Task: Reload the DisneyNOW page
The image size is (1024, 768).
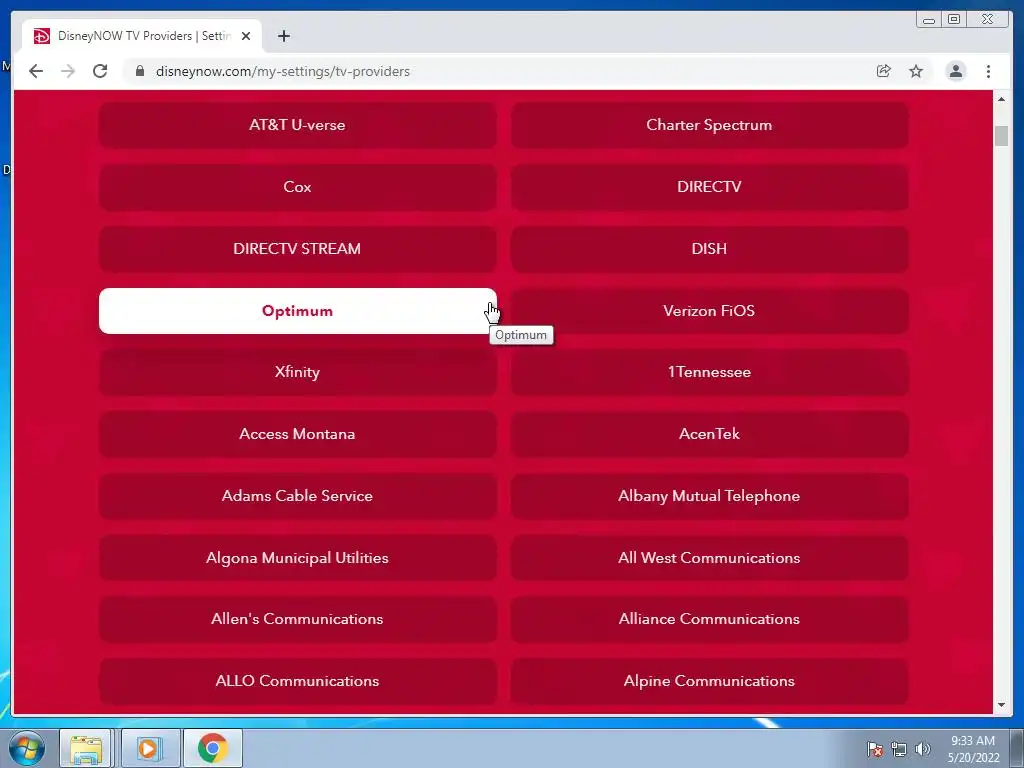Action: (x=100, y=71)
